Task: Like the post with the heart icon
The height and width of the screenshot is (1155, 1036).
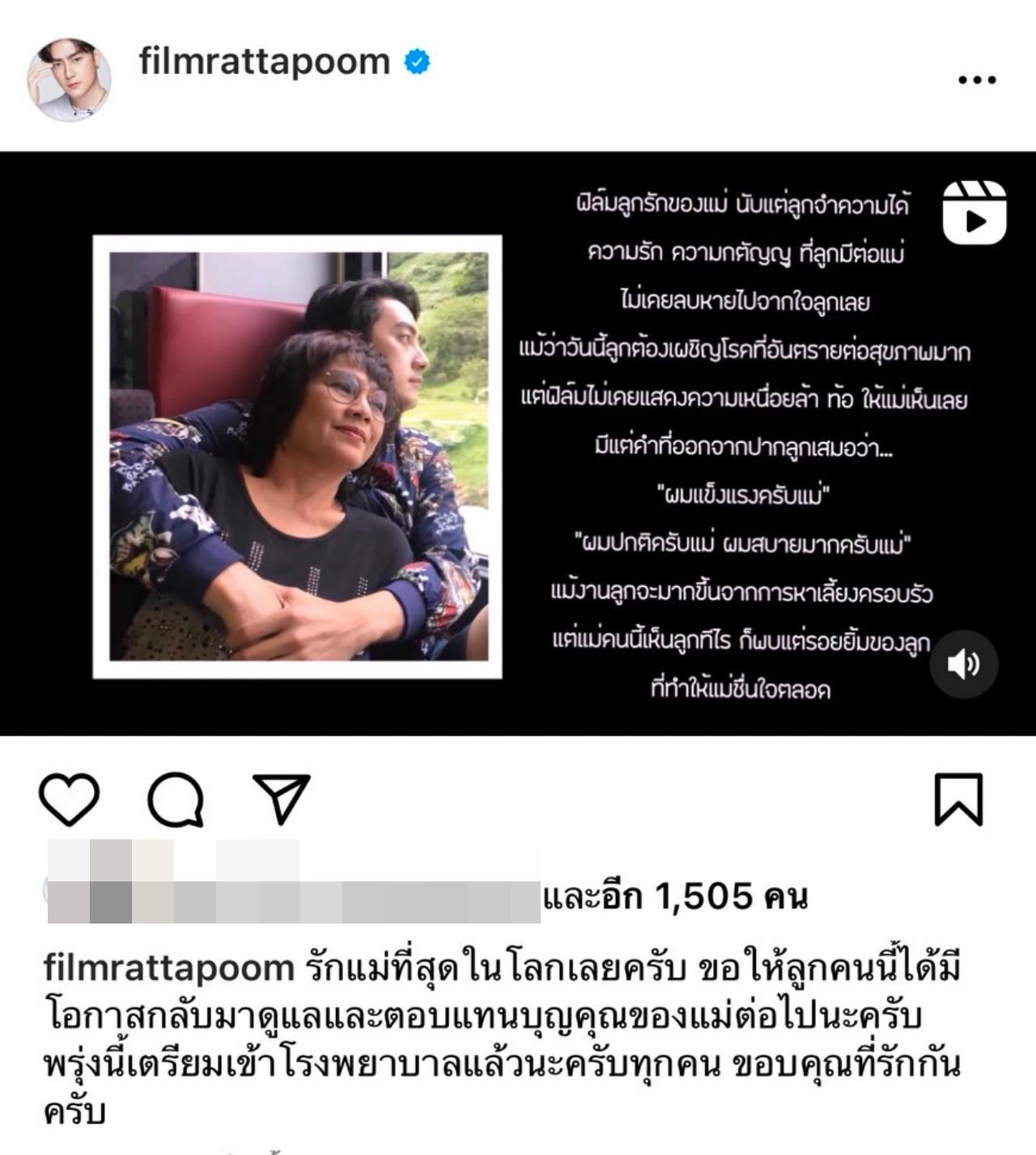Action: coord(69,799)
